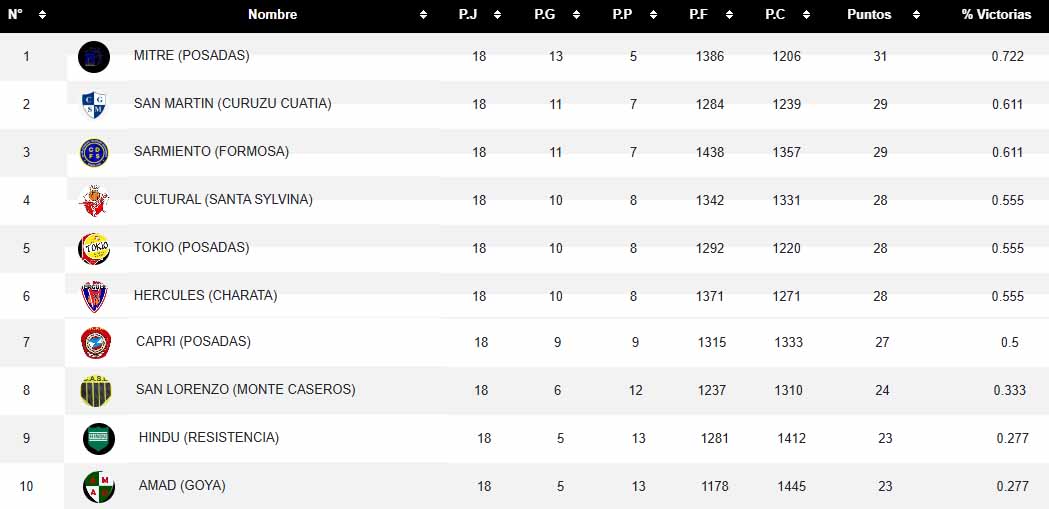Sort by P.G using its sort arrows
The width and height of the screenshot is (1049, 509).
click(x=575, y=15)
